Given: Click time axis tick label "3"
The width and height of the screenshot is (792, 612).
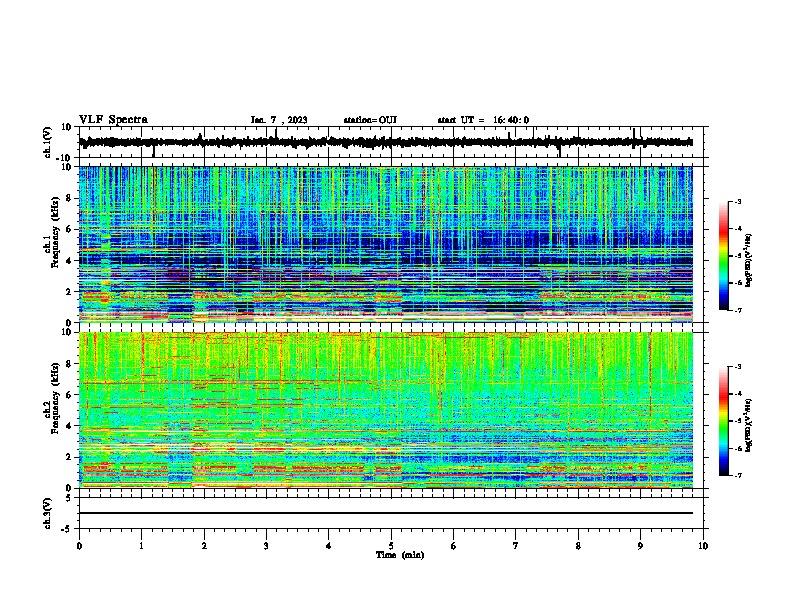Looking at the screenshot, I should tap(266, 546).
